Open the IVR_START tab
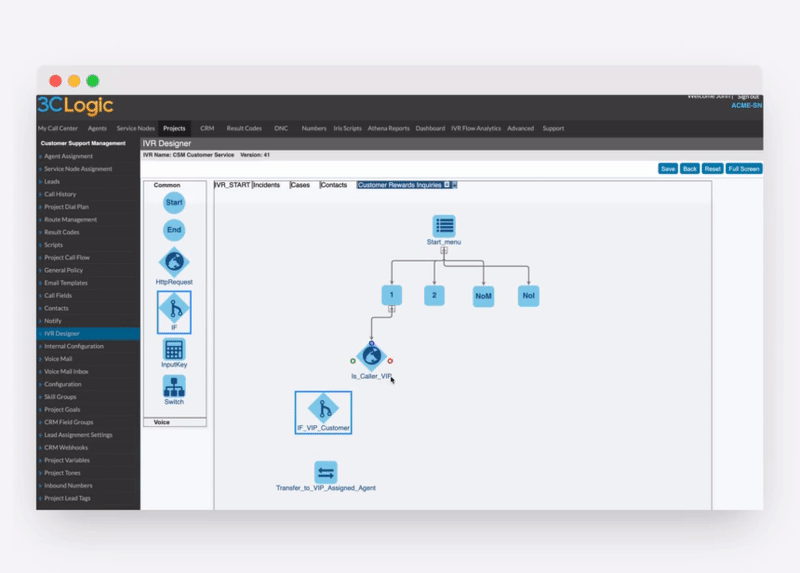This screenshot has height=573, width=800. 232,185
